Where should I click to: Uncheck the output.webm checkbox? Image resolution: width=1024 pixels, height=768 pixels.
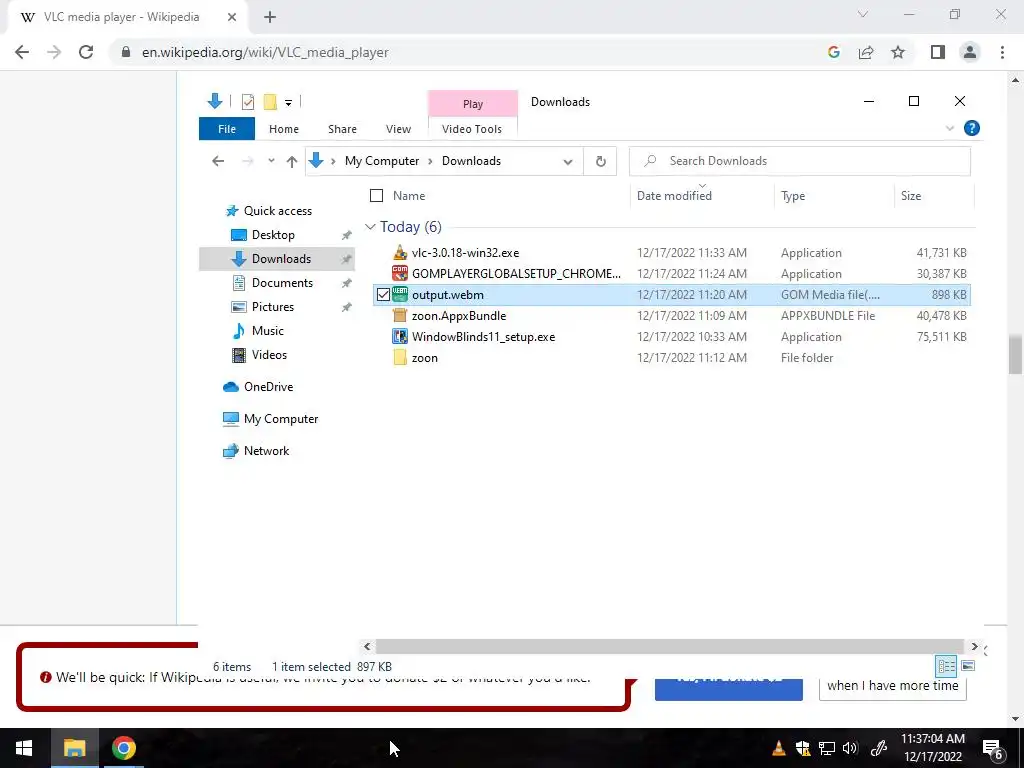click(383, 295)
